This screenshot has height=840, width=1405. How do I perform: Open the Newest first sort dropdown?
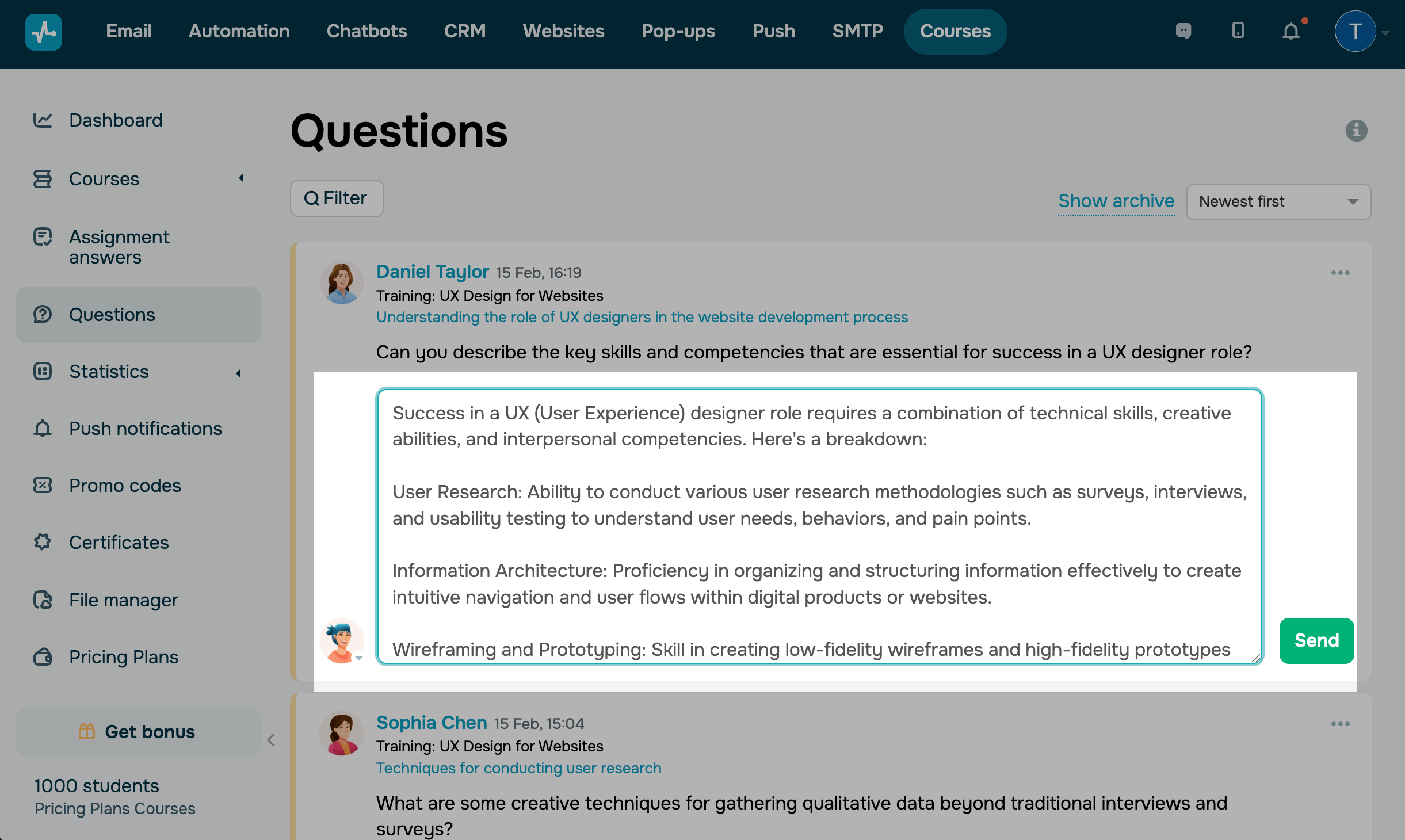1278,202
